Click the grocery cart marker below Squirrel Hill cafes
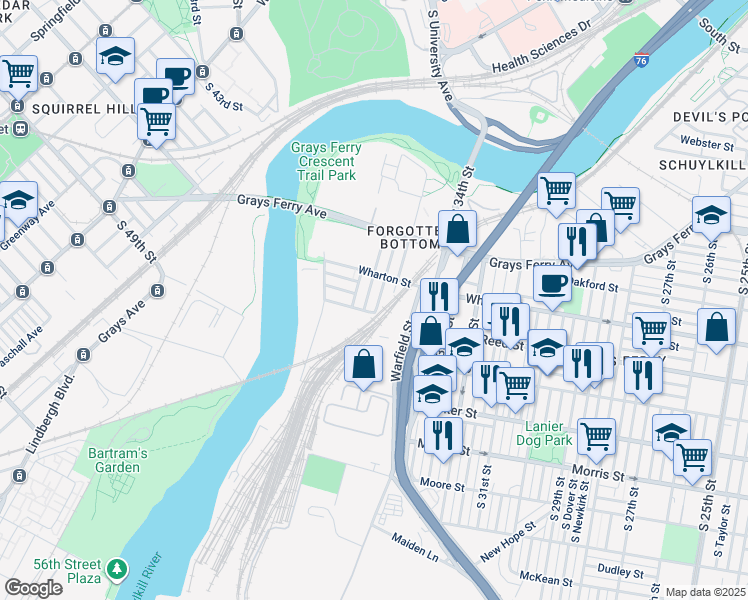 coord(156,125)
